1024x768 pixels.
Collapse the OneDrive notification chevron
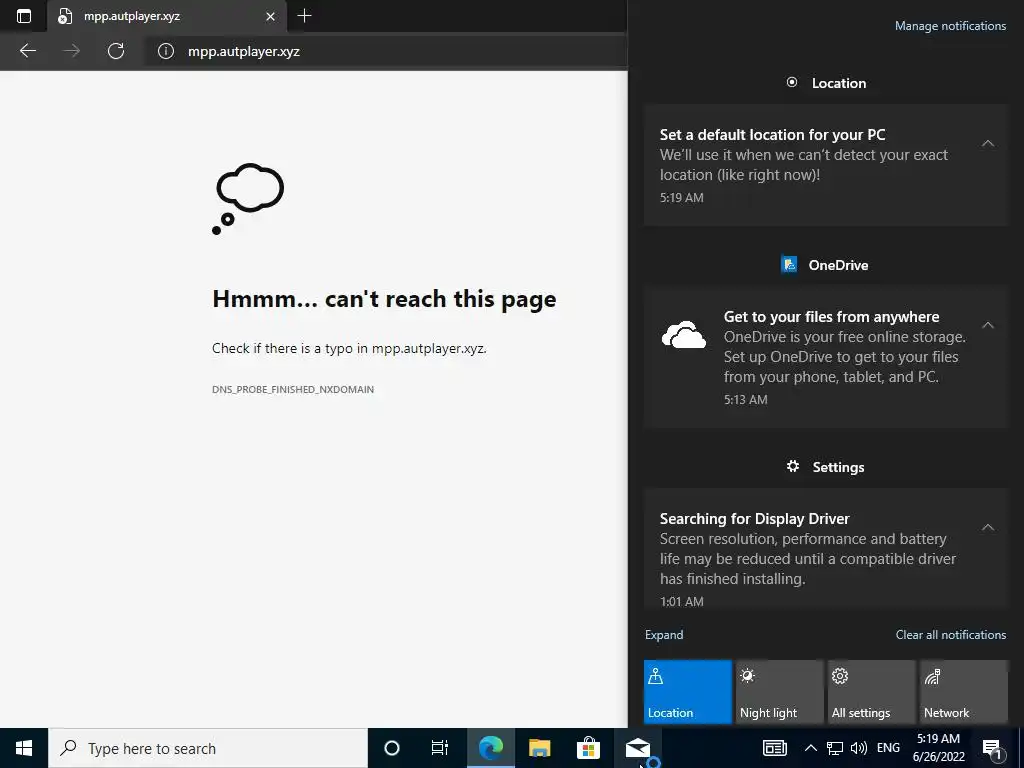click(x=988, y=325)
